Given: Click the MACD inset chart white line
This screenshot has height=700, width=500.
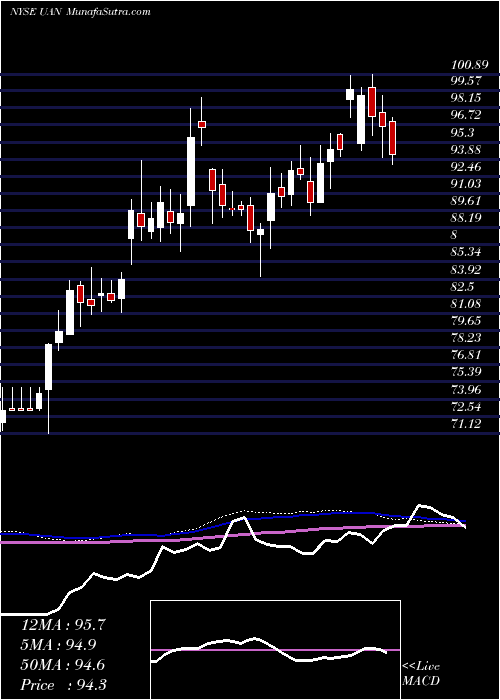Looking at the screenshot, I should click(269, 649).
